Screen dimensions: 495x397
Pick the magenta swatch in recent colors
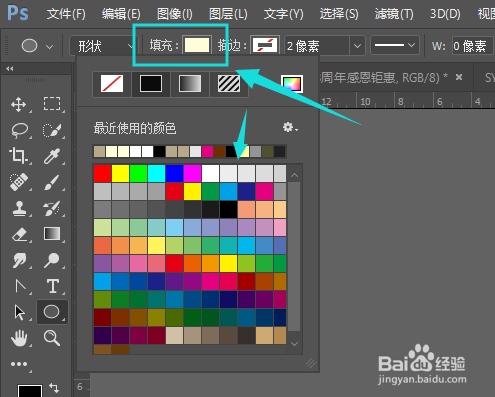click(207, 151)
